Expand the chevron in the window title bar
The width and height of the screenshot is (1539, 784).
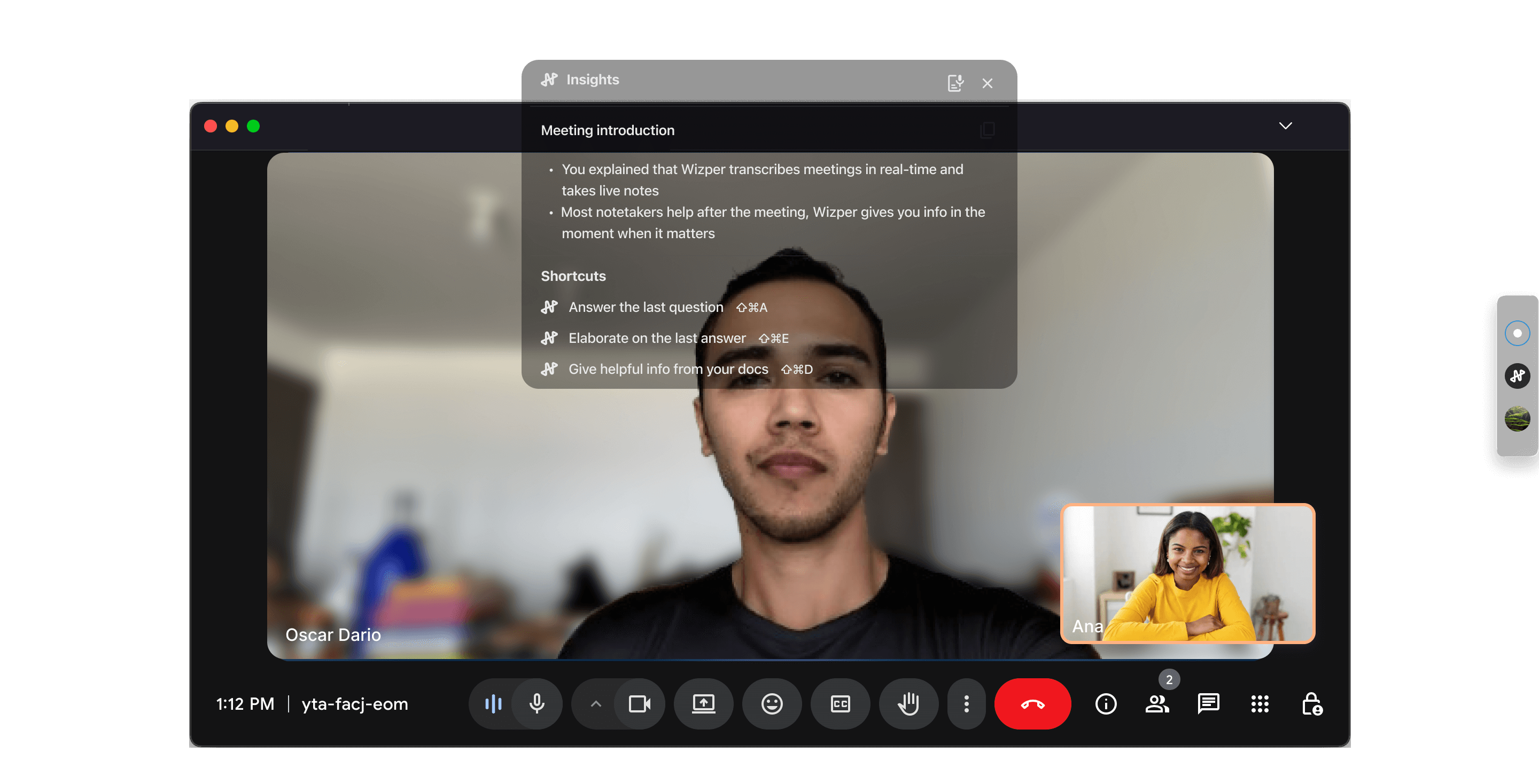coord(1285,126)
